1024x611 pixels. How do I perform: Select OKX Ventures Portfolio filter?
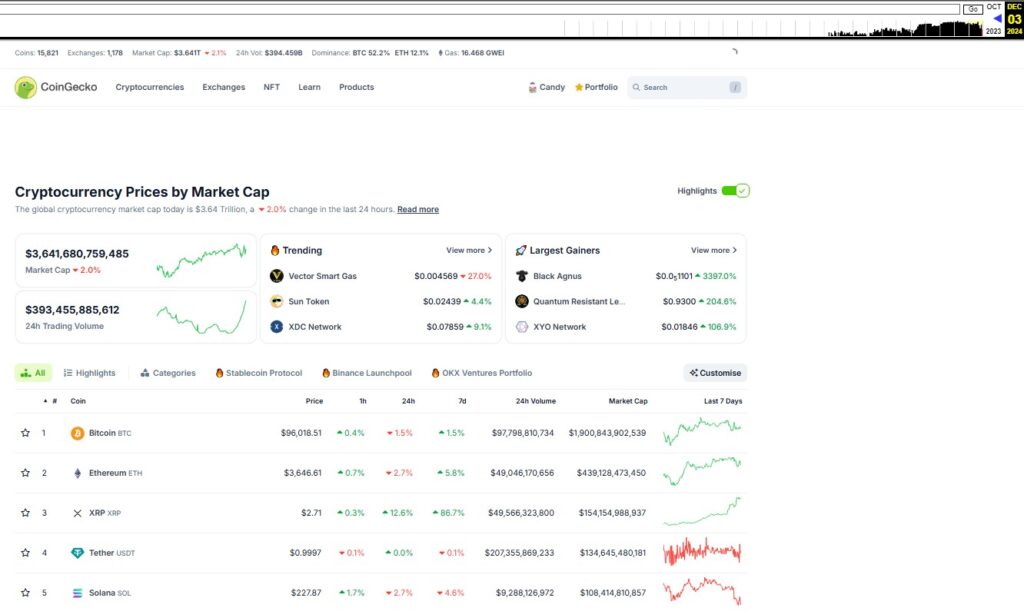[x=481, y=373]
